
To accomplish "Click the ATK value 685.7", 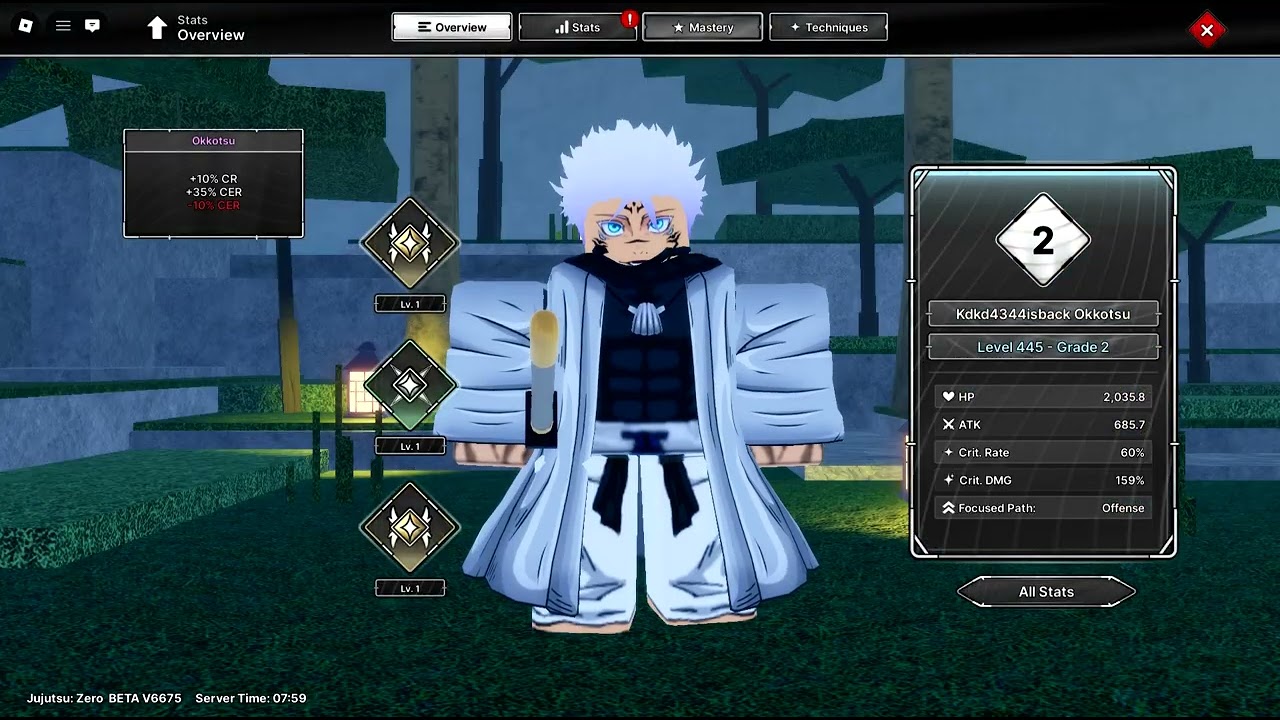I will point(1129,425).
